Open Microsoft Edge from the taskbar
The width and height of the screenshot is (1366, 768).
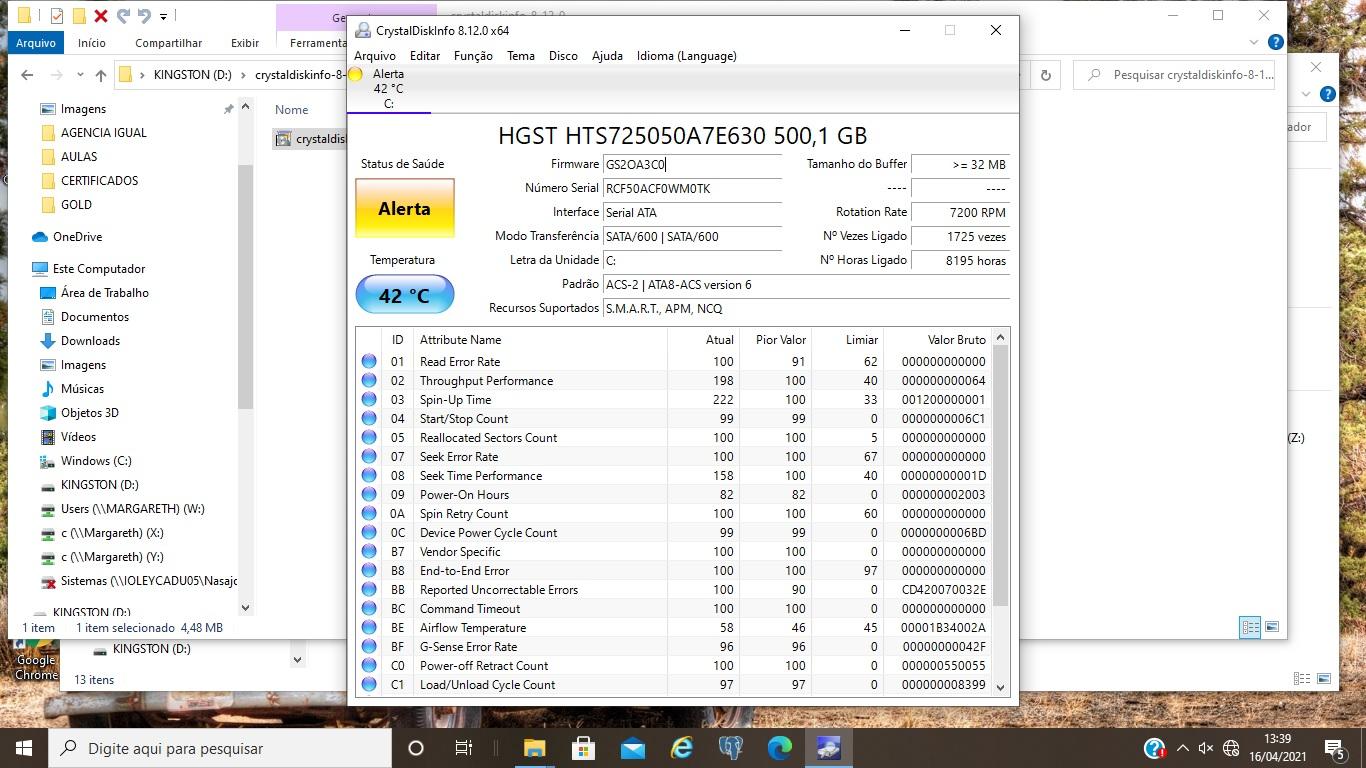pos(780,748)
